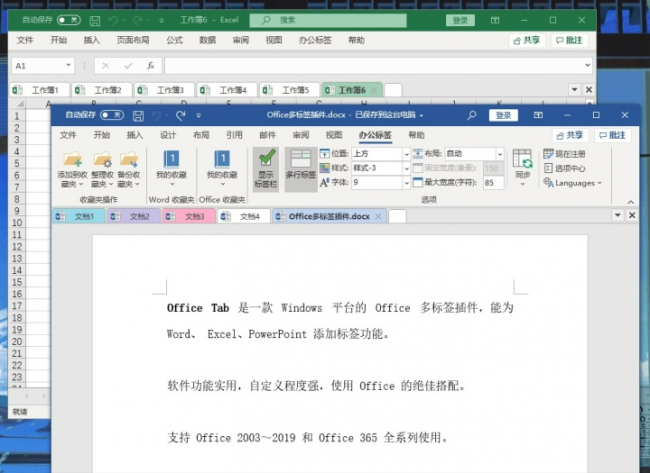Select row 10 header in Excel
The height and width of the screenshot is (473, 650).
(17, 223)
